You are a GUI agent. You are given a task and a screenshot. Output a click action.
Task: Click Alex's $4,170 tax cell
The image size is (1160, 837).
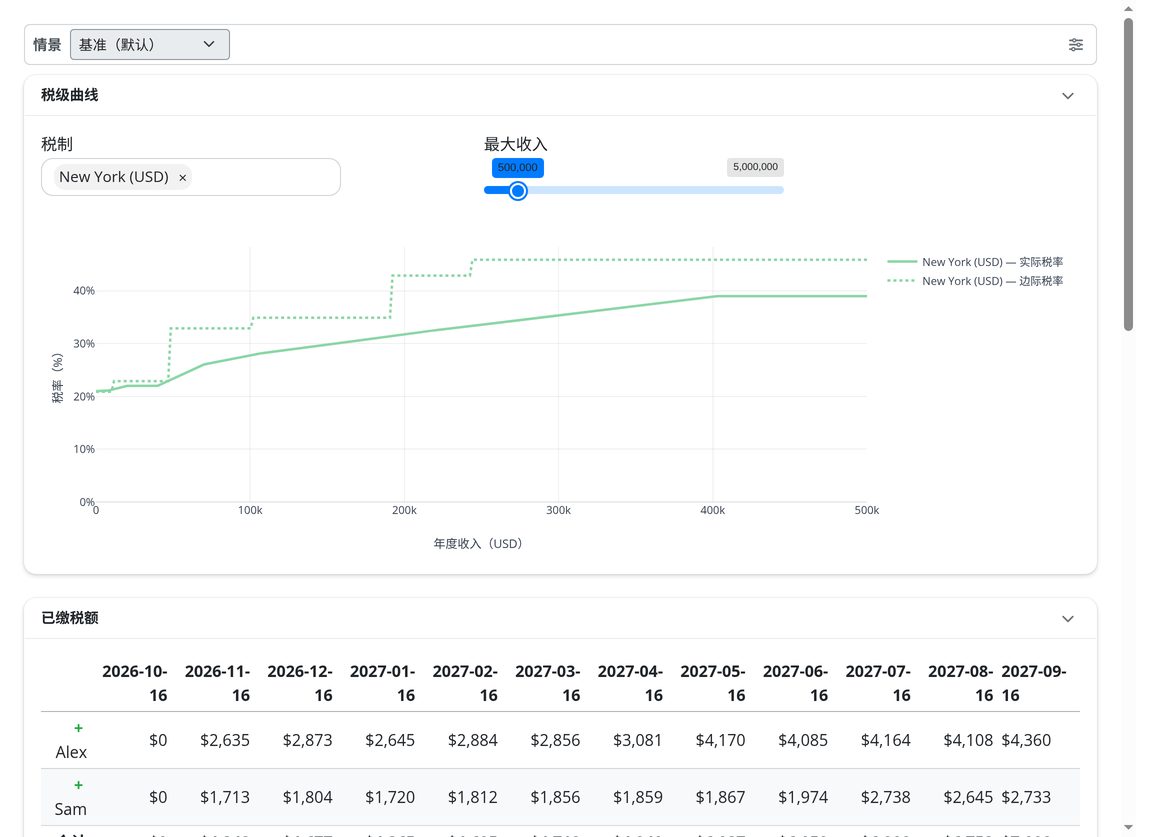click(720, 740)
